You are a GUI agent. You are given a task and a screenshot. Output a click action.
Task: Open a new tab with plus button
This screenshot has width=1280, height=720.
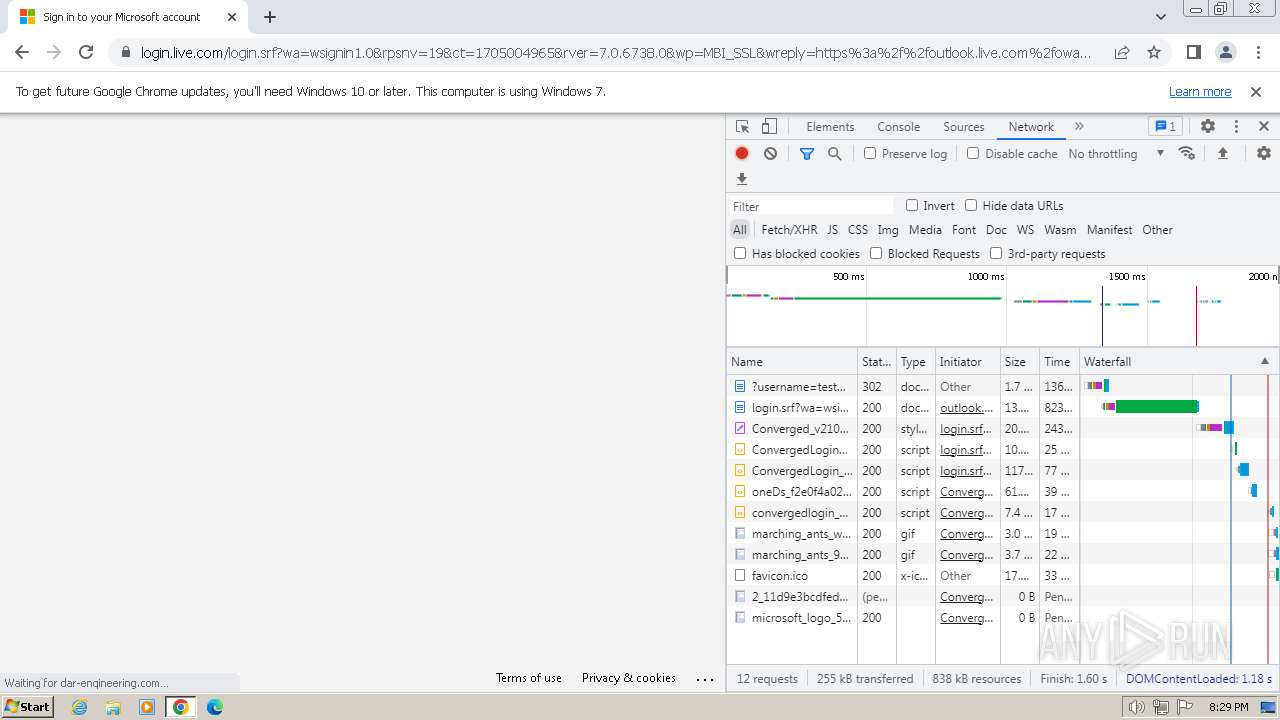click(270, 17)
